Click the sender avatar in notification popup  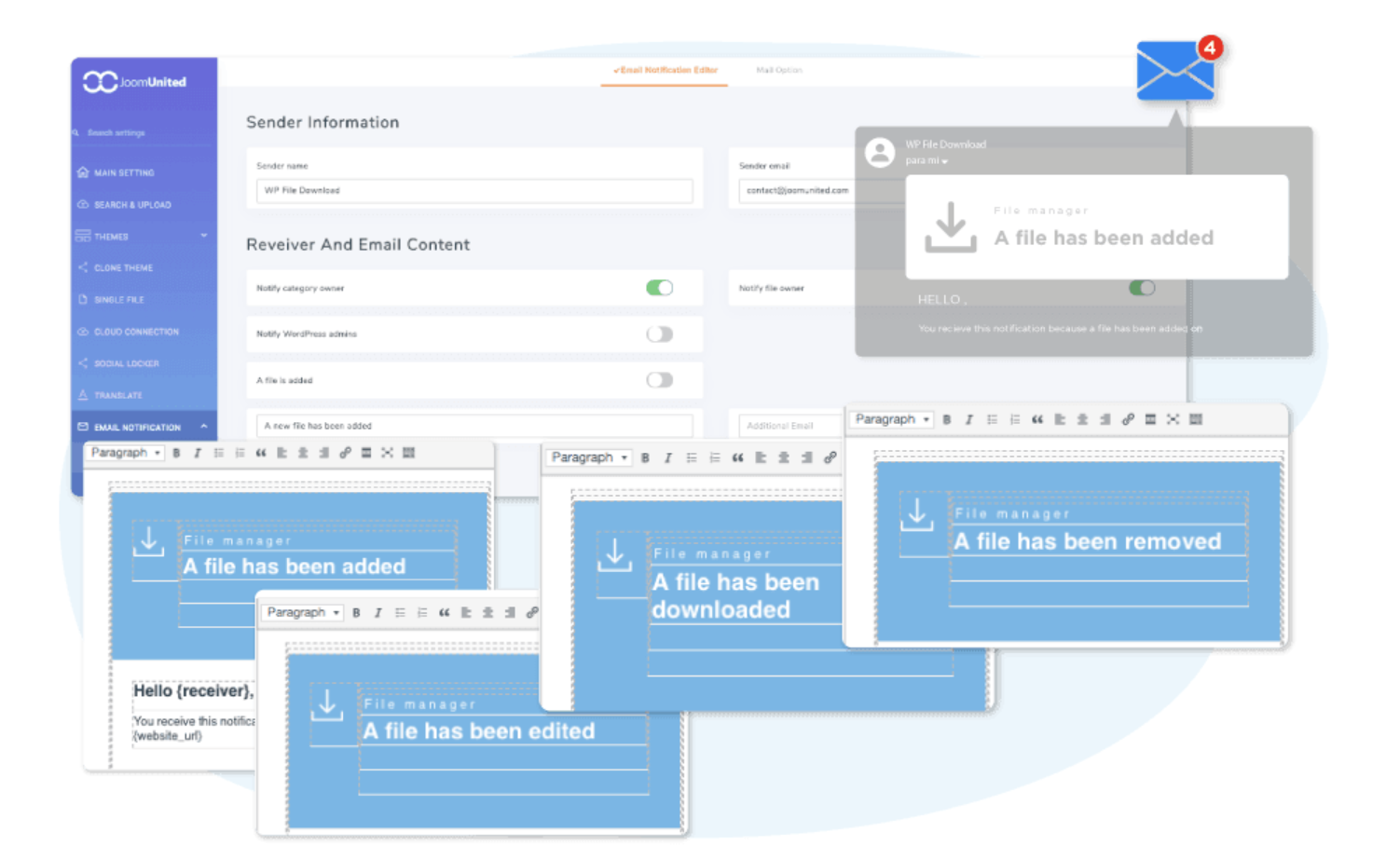[x=880, y=152]
